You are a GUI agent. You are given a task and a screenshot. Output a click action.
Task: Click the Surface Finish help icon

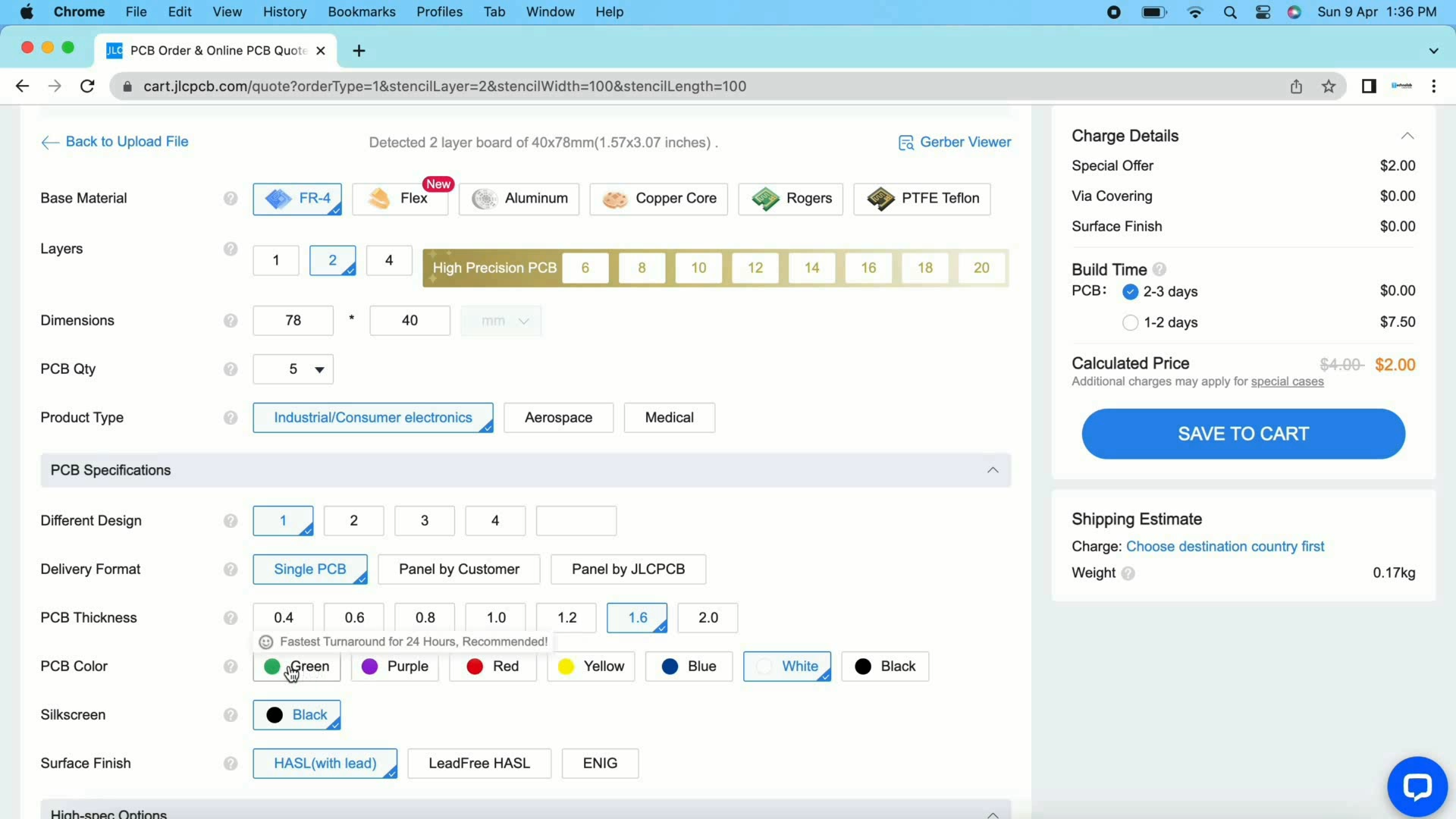pyautogui.click(x=231, y=764)
